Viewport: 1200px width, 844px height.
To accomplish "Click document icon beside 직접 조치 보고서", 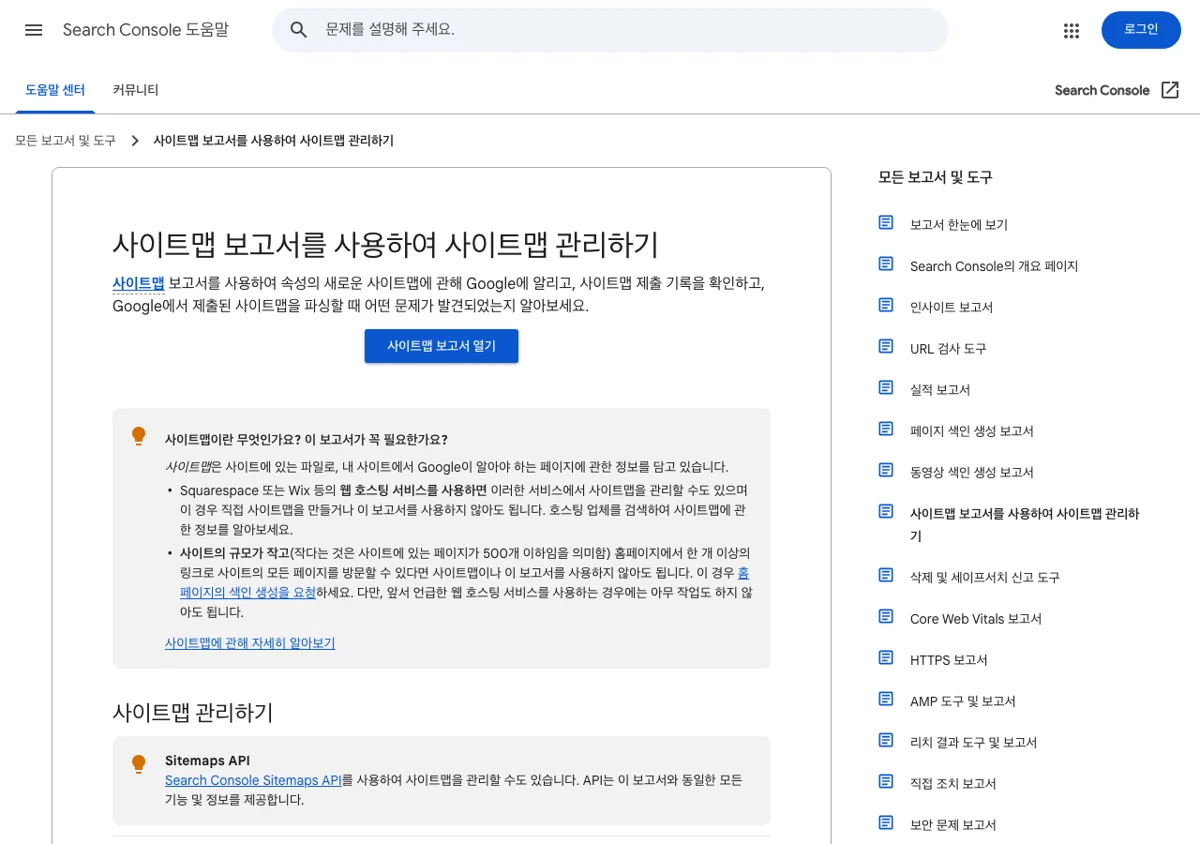I will [x=886, y=781].
